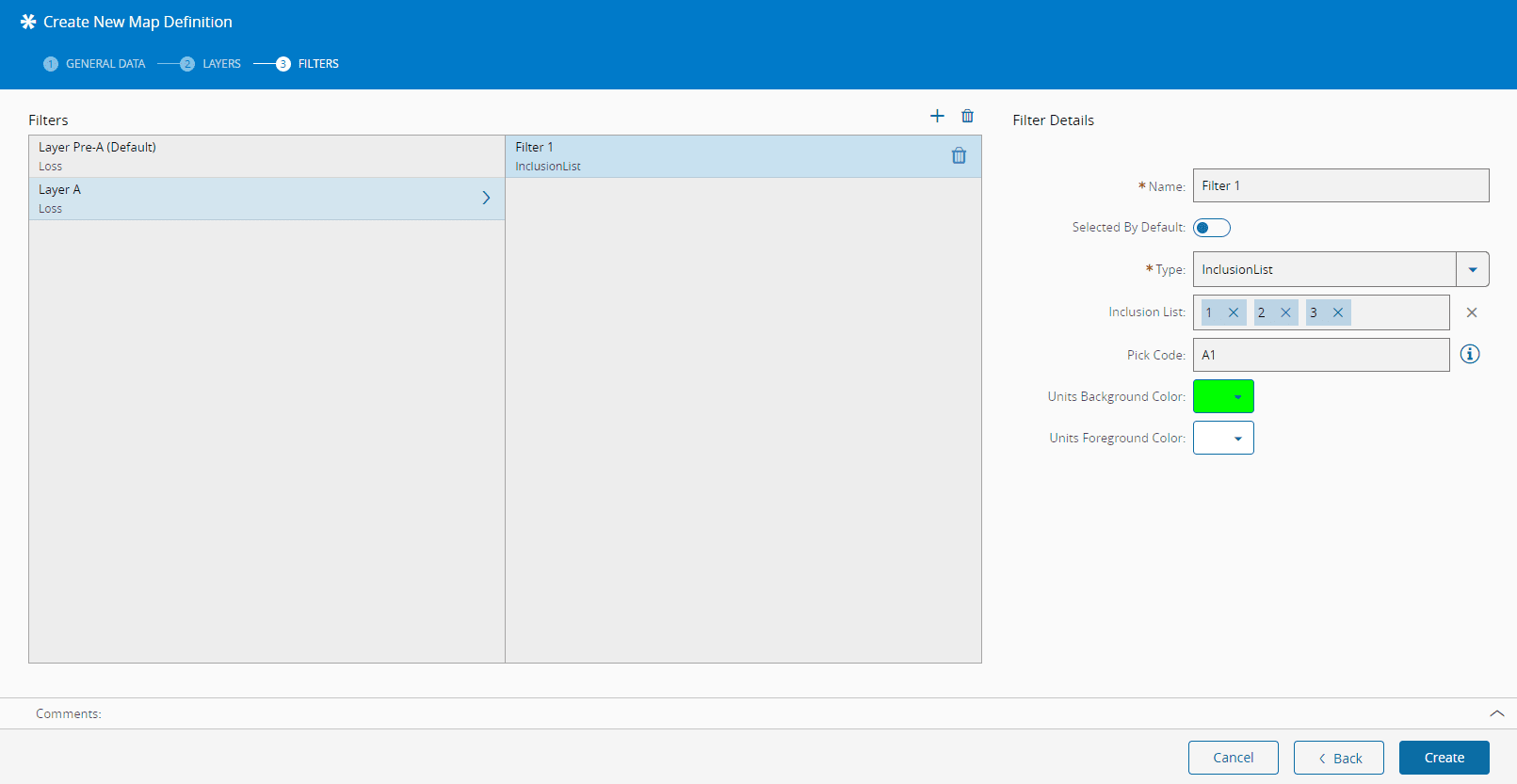This screenshot has width=1517, height=784.
Task: Click the plus icon to add filter
Action: 937,116
